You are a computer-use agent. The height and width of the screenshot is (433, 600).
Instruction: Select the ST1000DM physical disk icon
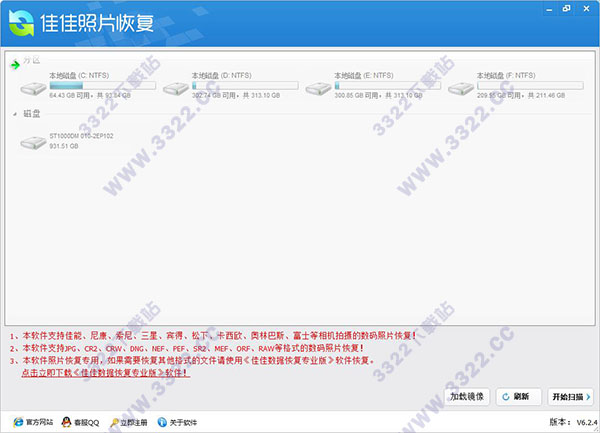coord(33,143)
